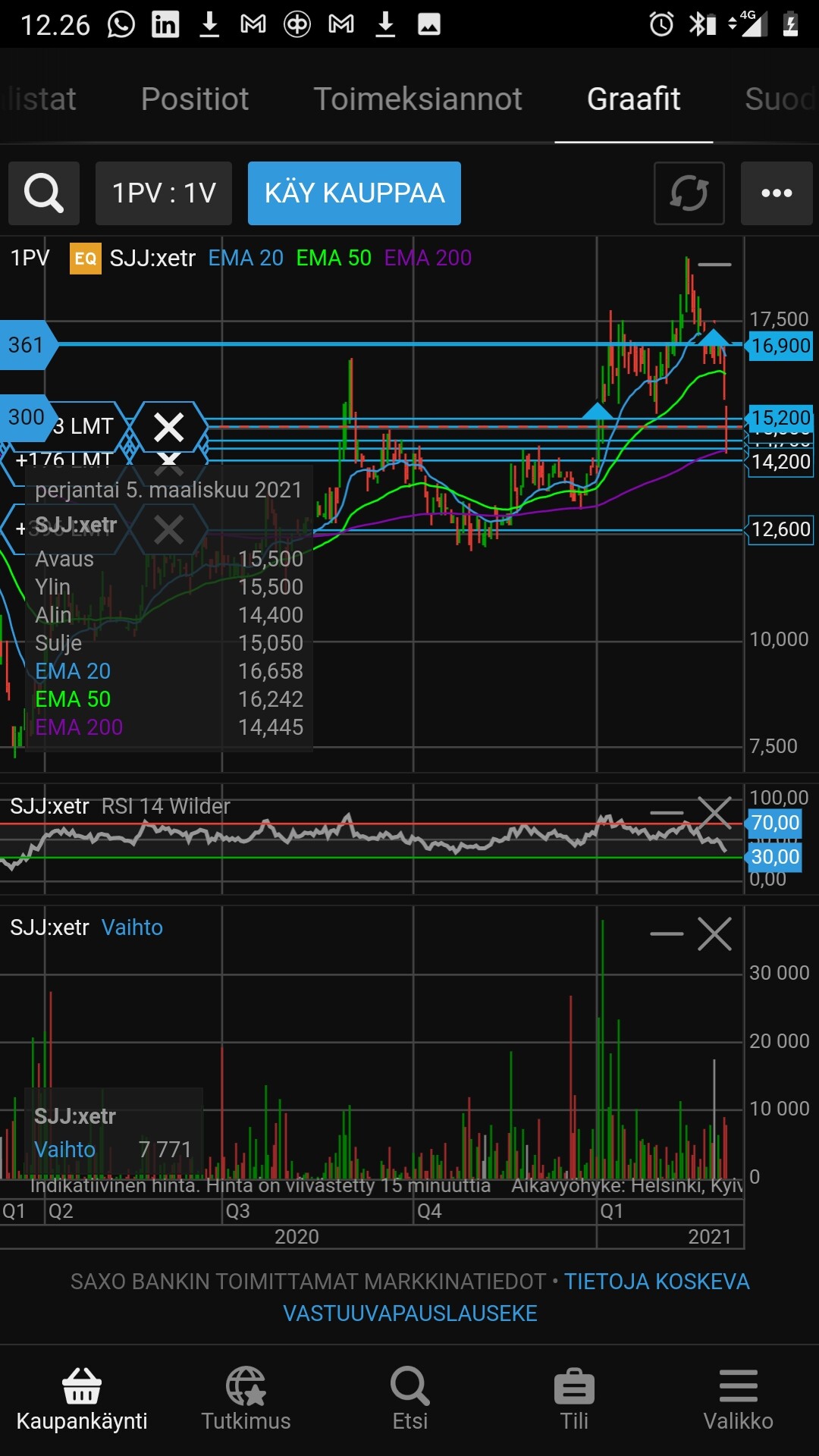Image resolution: width=819 pixels, height=1456 pixels.
Task: Switch to the Positiot tab
Action: click(x=195, y=99)
